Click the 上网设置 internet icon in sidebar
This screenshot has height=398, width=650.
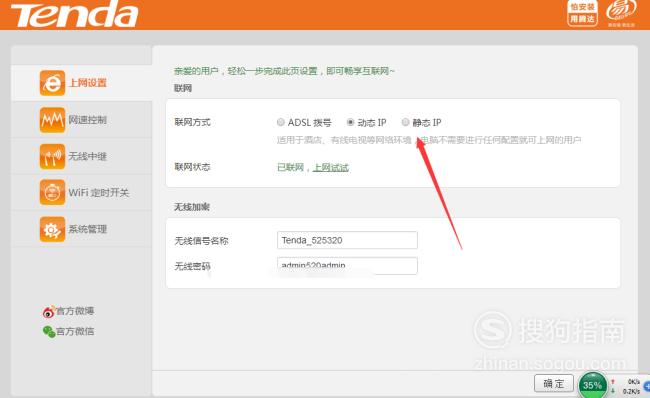click(x=52, y=83)
